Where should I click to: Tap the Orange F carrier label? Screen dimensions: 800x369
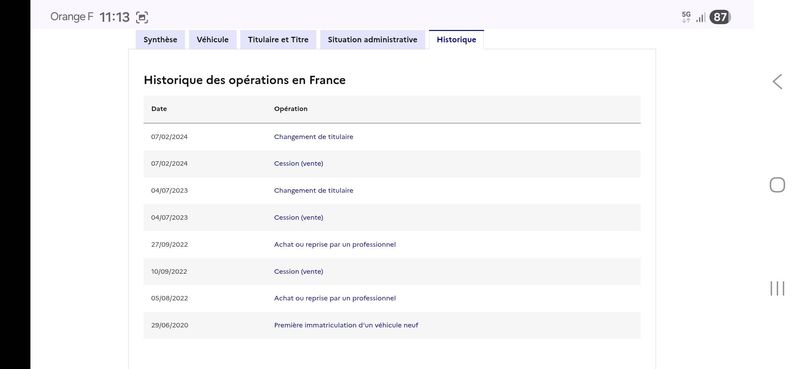71,17
